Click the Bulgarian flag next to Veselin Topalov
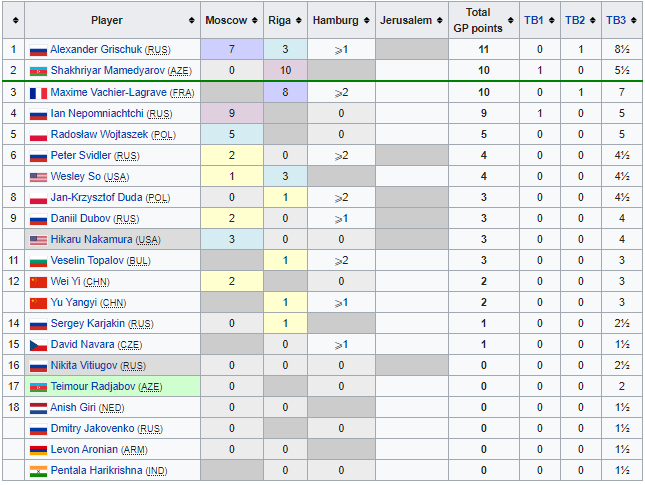This screenshot has height=485, width=645. 38,260
